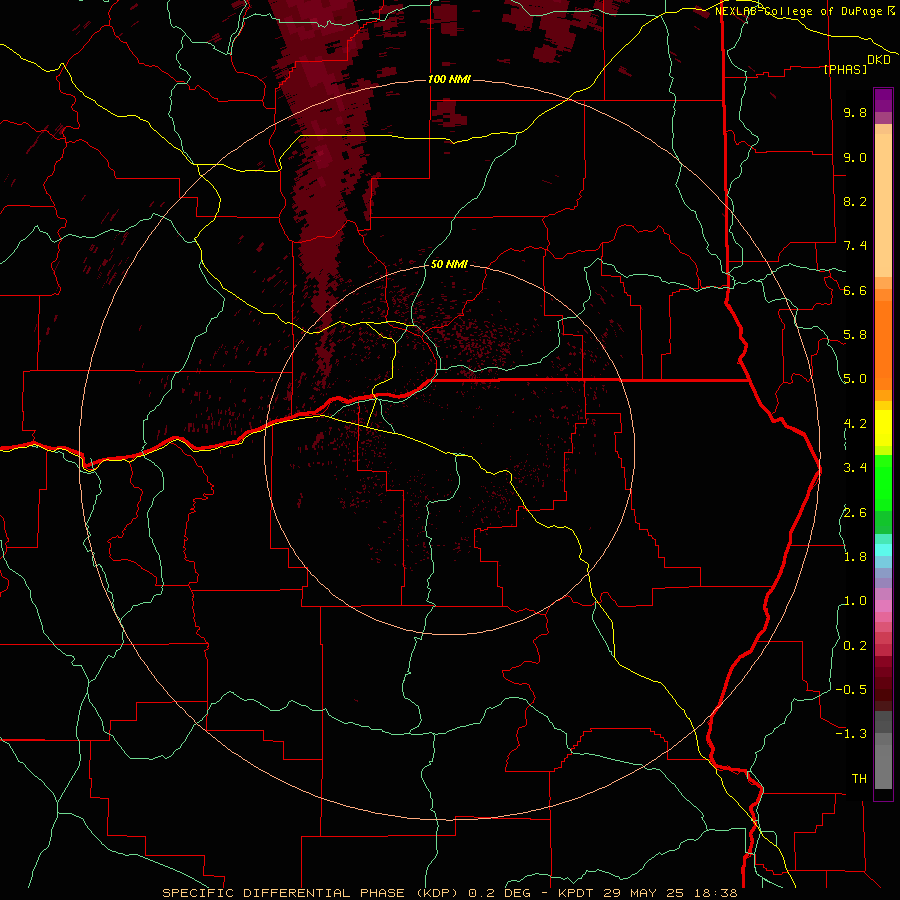Image resolution: width=900 pixels, height=900 pixels.
Task: Click the '0.2 DEG' elevation text in the caption
Action: coord(501,893)
